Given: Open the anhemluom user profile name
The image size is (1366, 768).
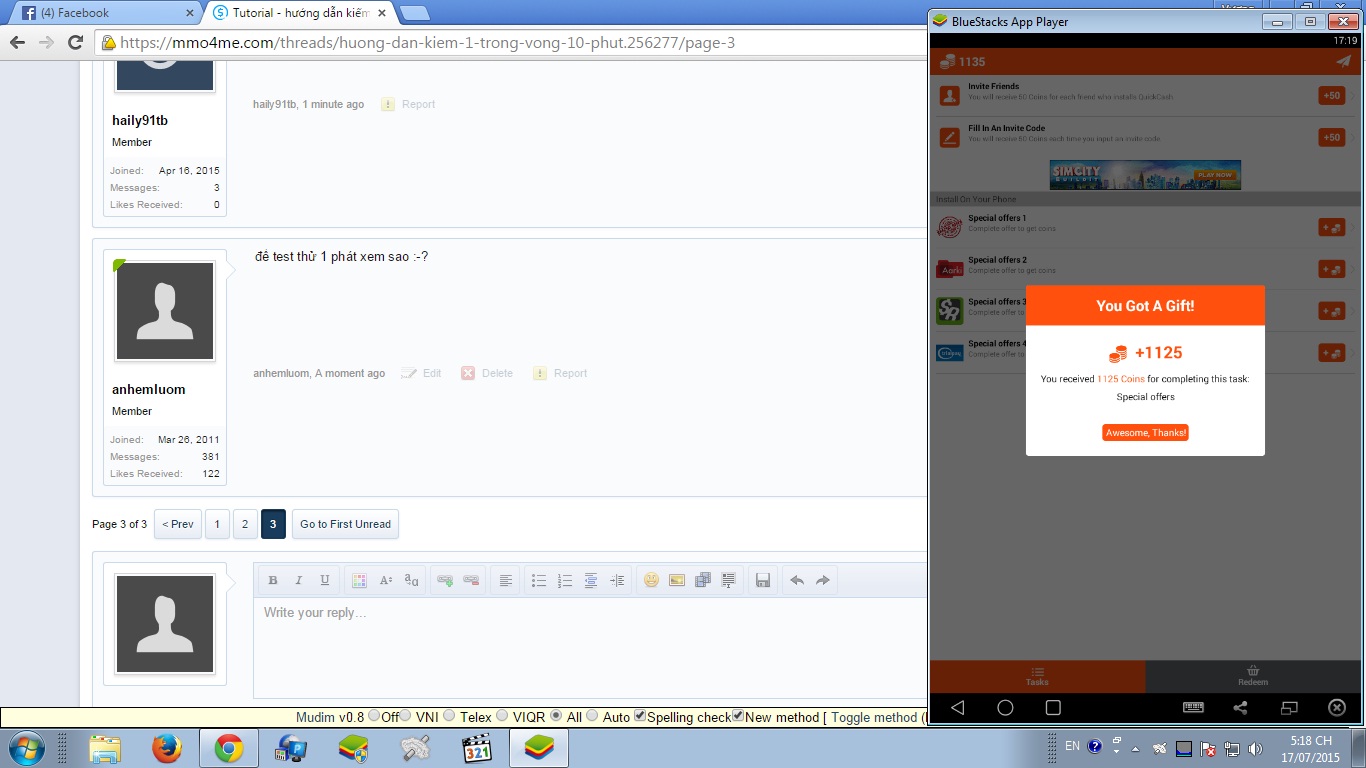Looking at the screenshot, I should click(149, 389).
